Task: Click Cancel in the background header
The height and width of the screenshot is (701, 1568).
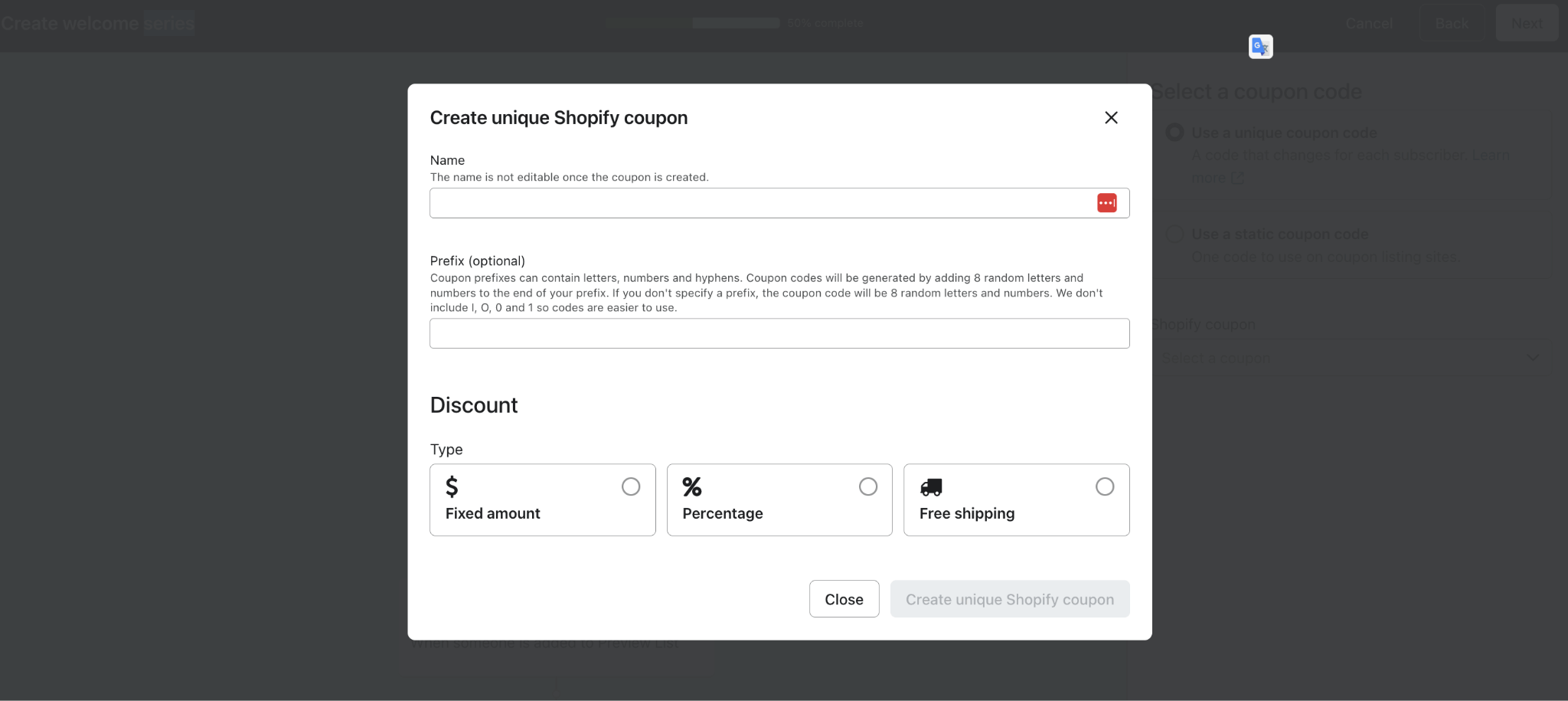Action: tap(1369, 24)
